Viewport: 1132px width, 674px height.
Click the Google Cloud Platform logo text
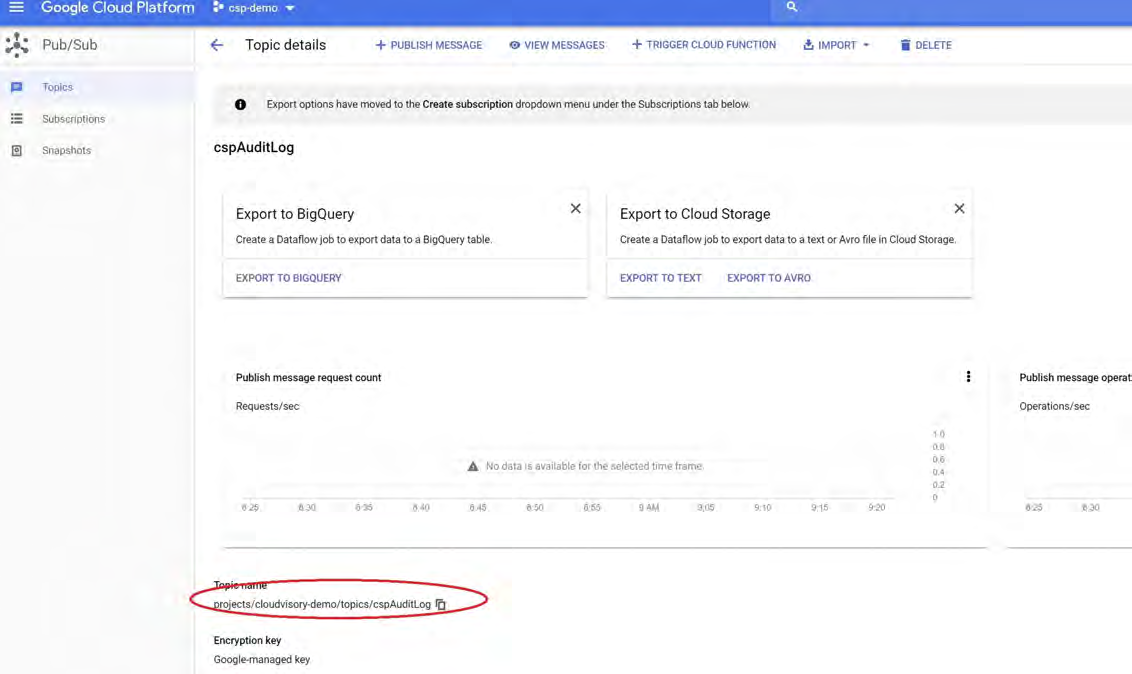tap(118, 8)
